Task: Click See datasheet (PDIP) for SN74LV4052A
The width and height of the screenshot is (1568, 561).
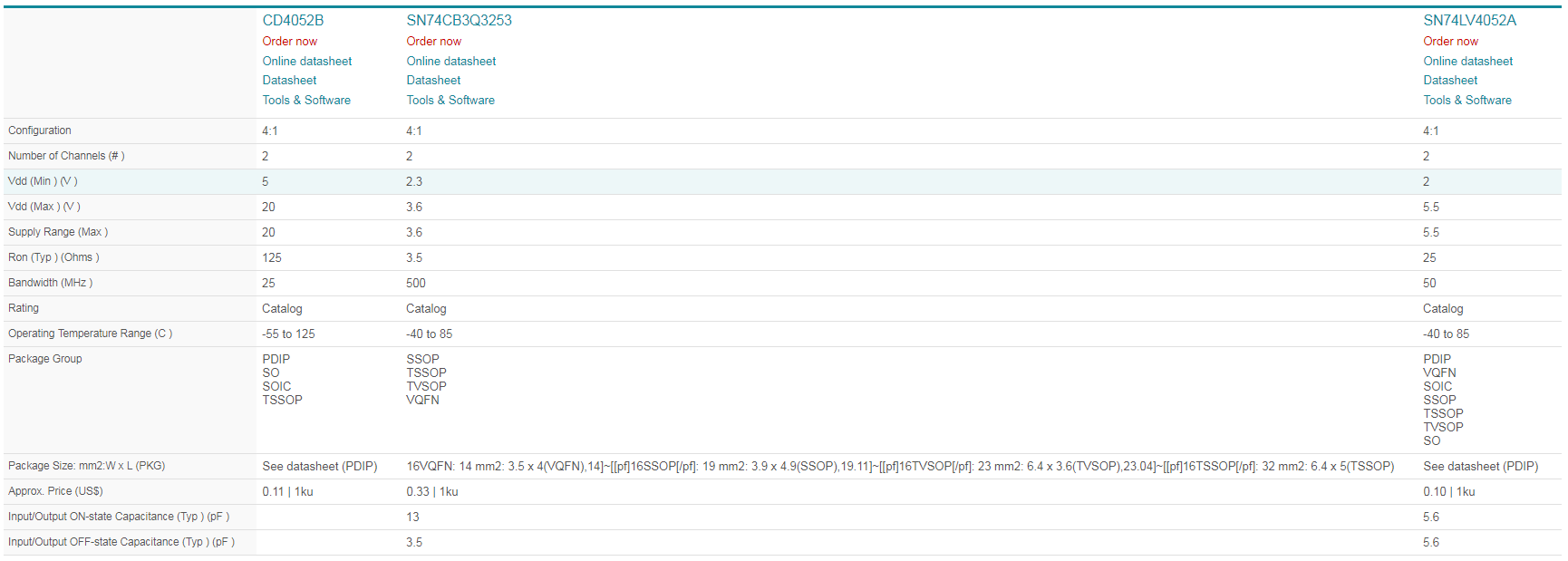Action: (1481, 466)
